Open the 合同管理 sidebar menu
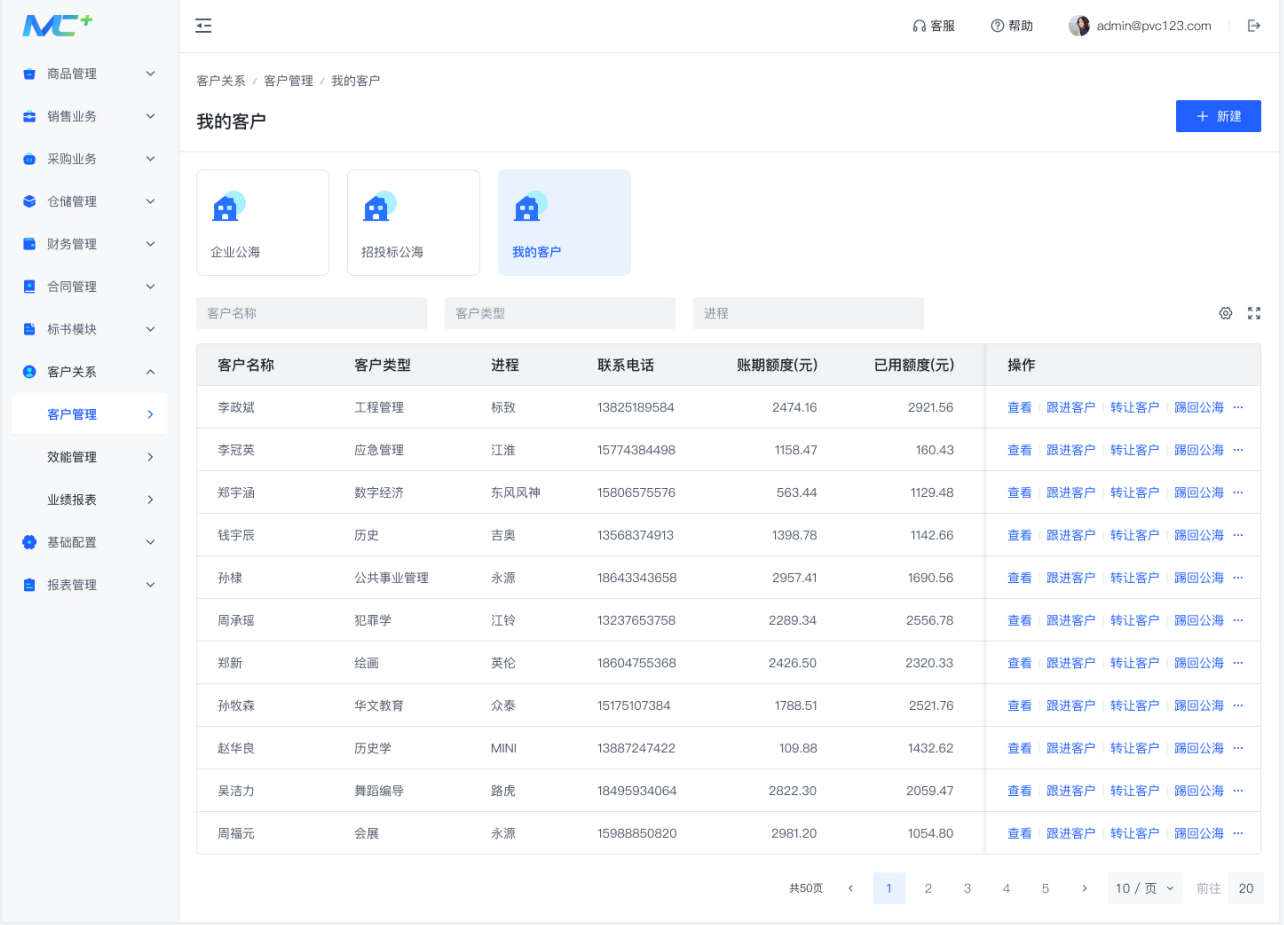The height and width of the screenshot is (925, 1284). click(90, 286)
